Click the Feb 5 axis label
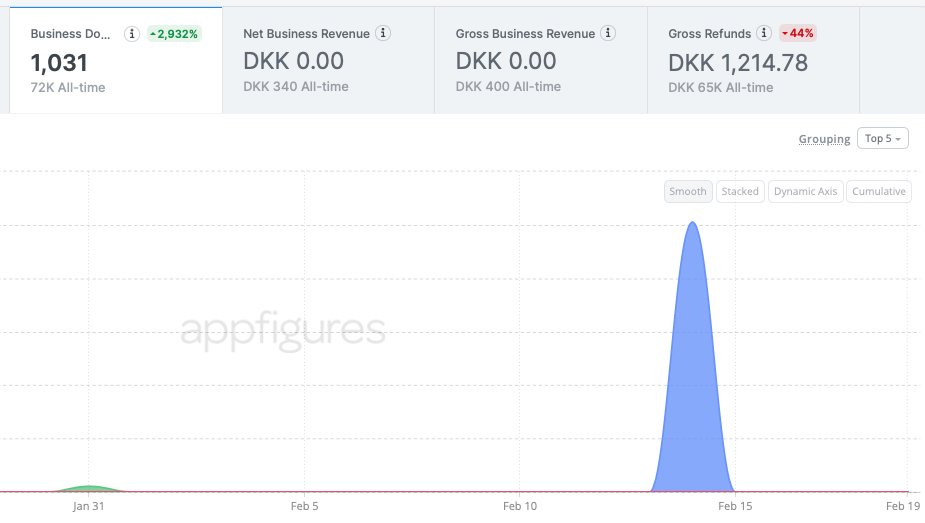The width and height of the screenshot is (925, 523). pos(304,506)
